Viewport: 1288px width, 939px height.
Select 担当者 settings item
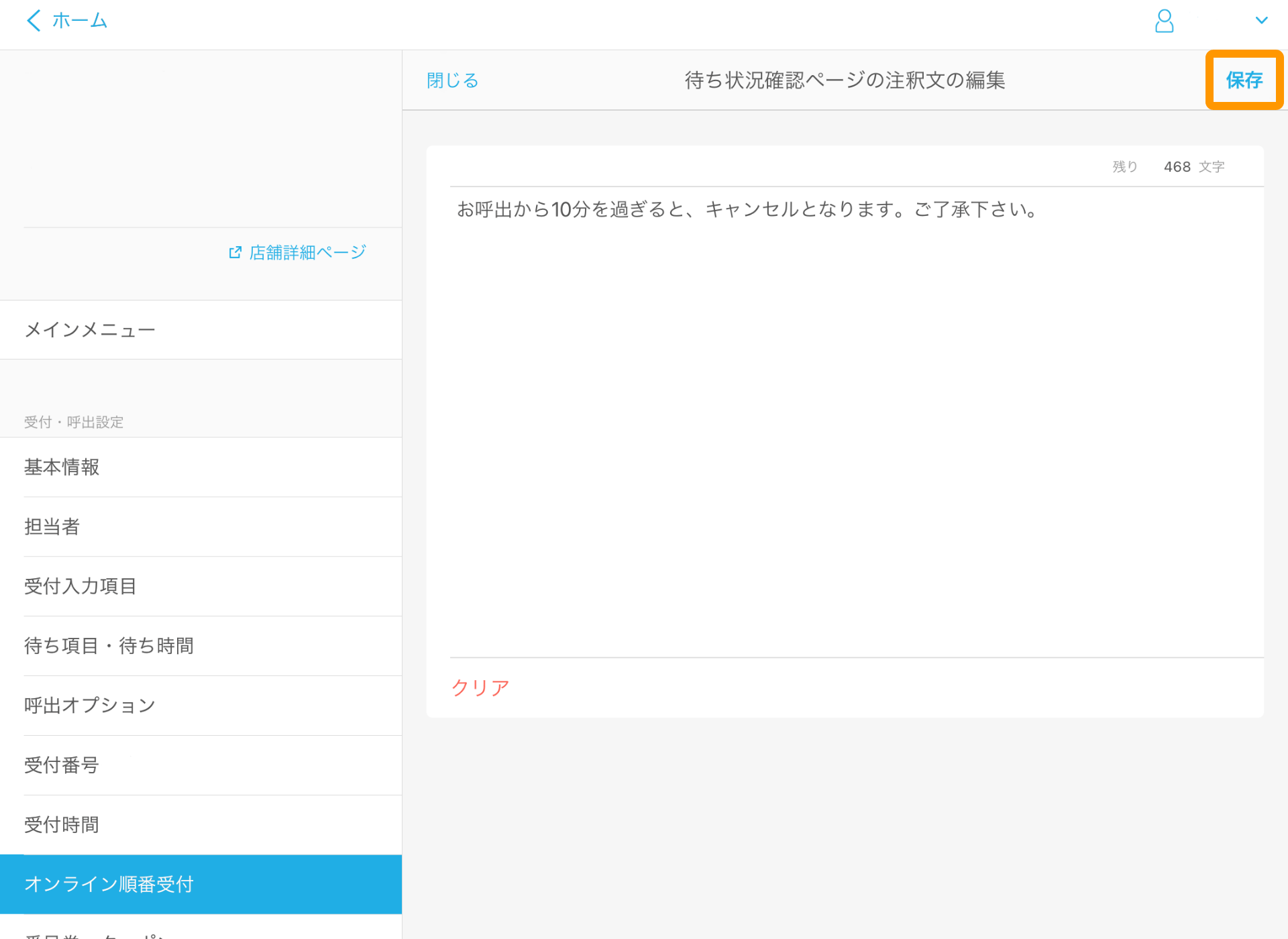coord(52,527)
